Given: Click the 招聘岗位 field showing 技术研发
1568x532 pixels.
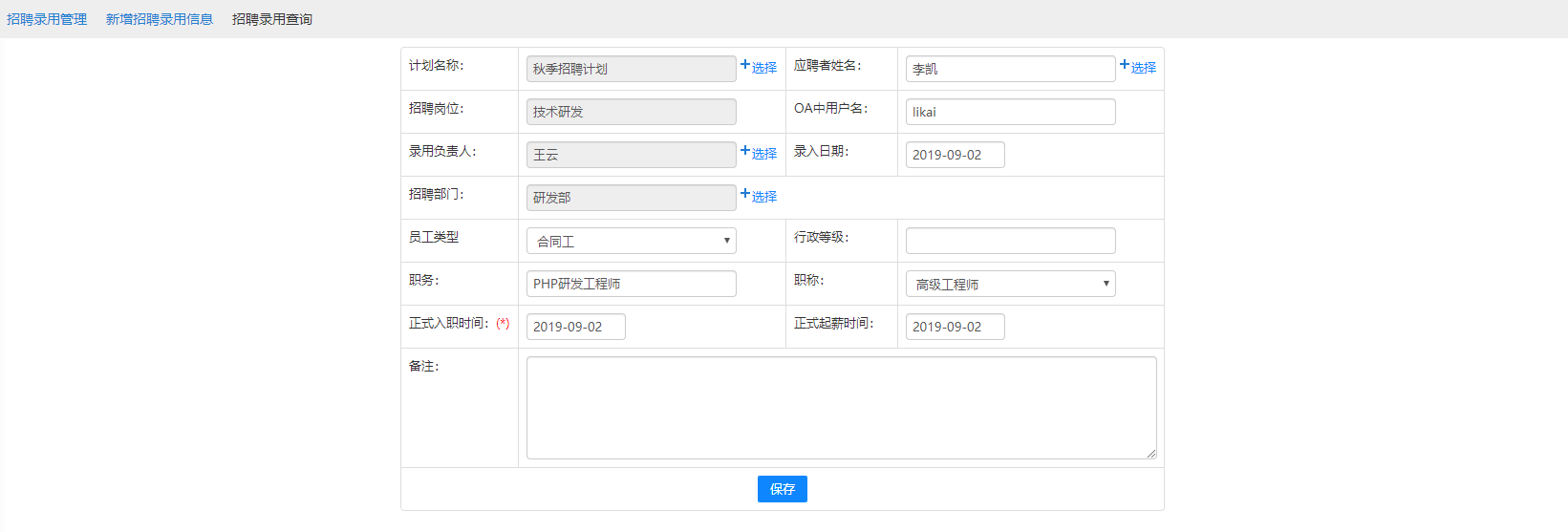Looking at the screenshot, I should (x=631, y=112).
